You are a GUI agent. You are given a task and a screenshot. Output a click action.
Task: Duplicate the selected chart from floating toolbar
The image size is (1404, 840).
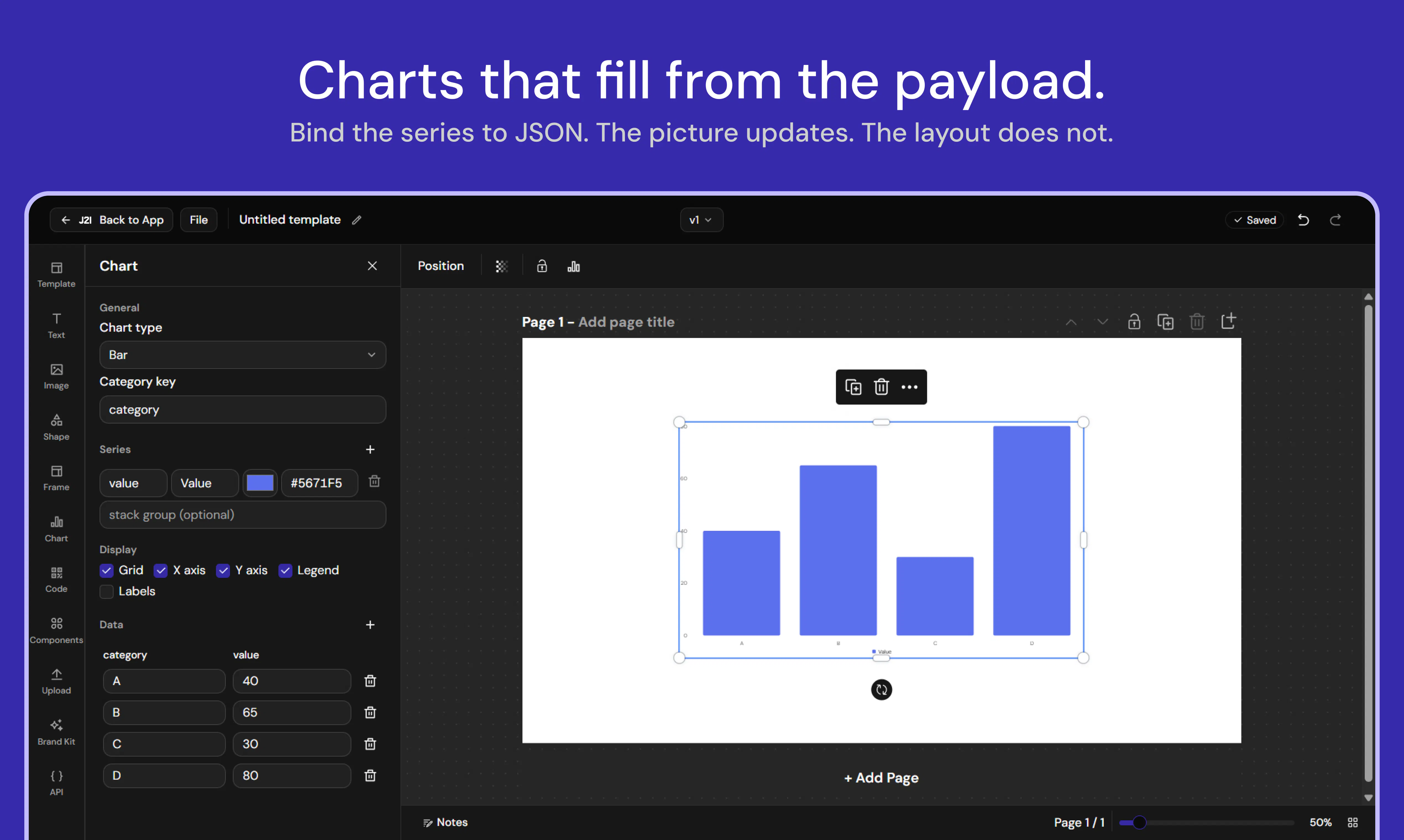click(x=853, y=387)
